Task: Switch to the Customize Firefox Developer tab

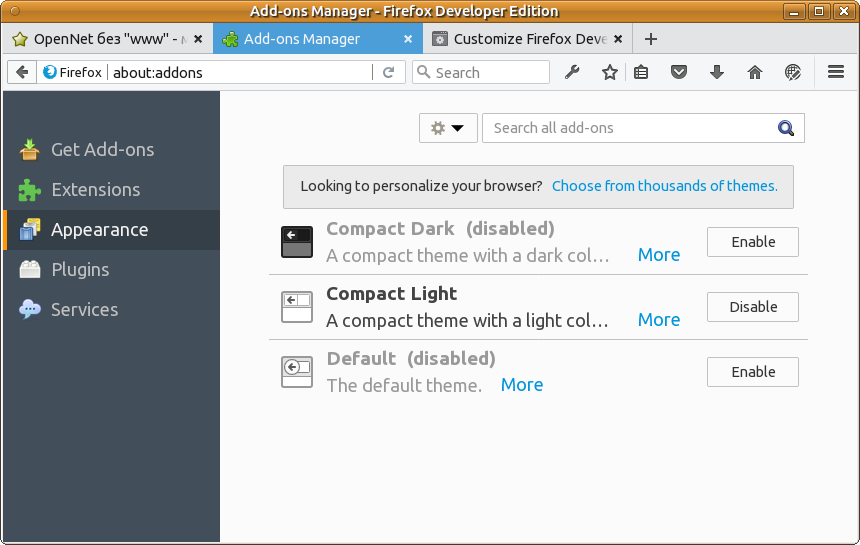Action: tap(526, 39)
